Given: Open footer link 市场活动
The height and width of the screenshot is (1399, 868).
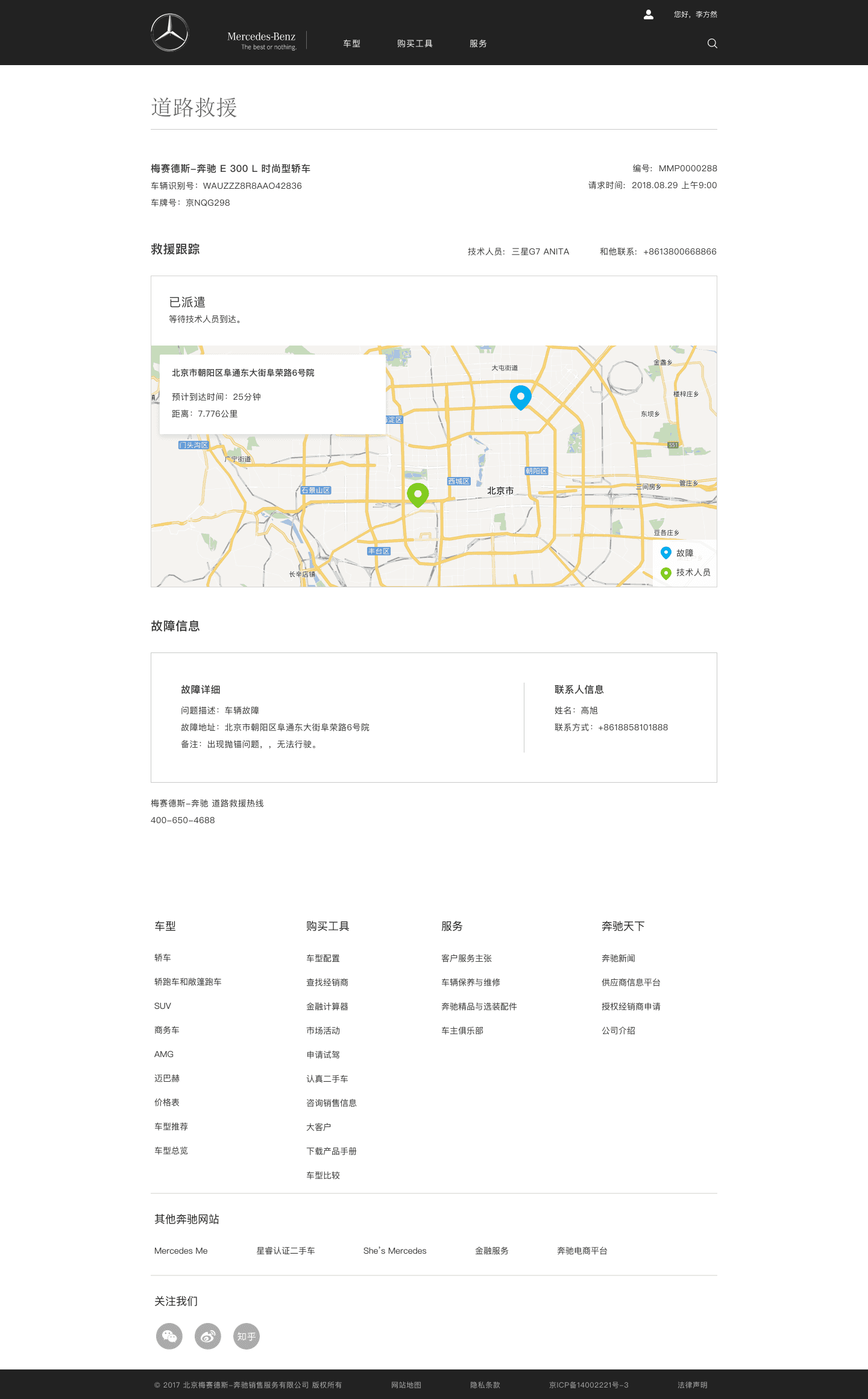Looking at the screenshot, I should pos(323,1031).
